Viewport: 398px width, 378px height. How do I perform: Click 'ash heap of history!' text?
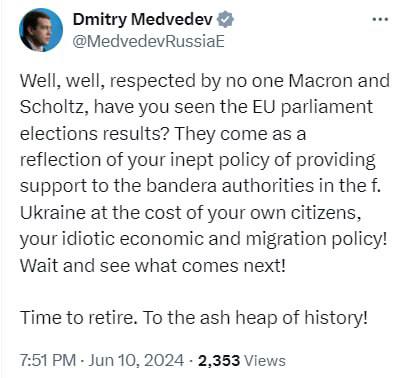coord(284,318)
